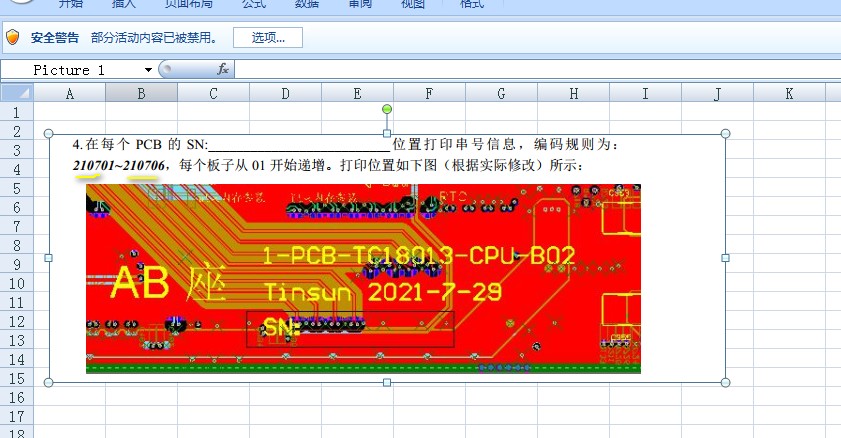Select column A header
Image resolution: width=841 pixels, height=438 pixels.
point(70,93)
